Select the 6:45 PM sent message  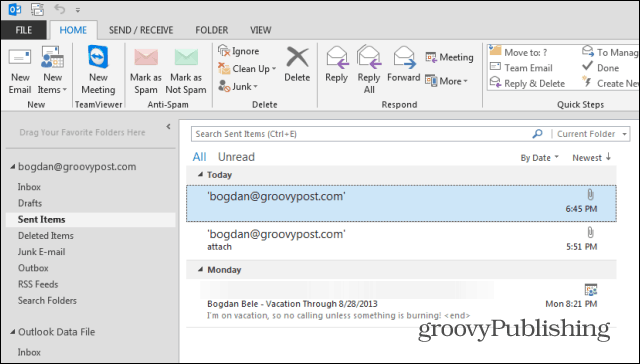pos(401,203)
